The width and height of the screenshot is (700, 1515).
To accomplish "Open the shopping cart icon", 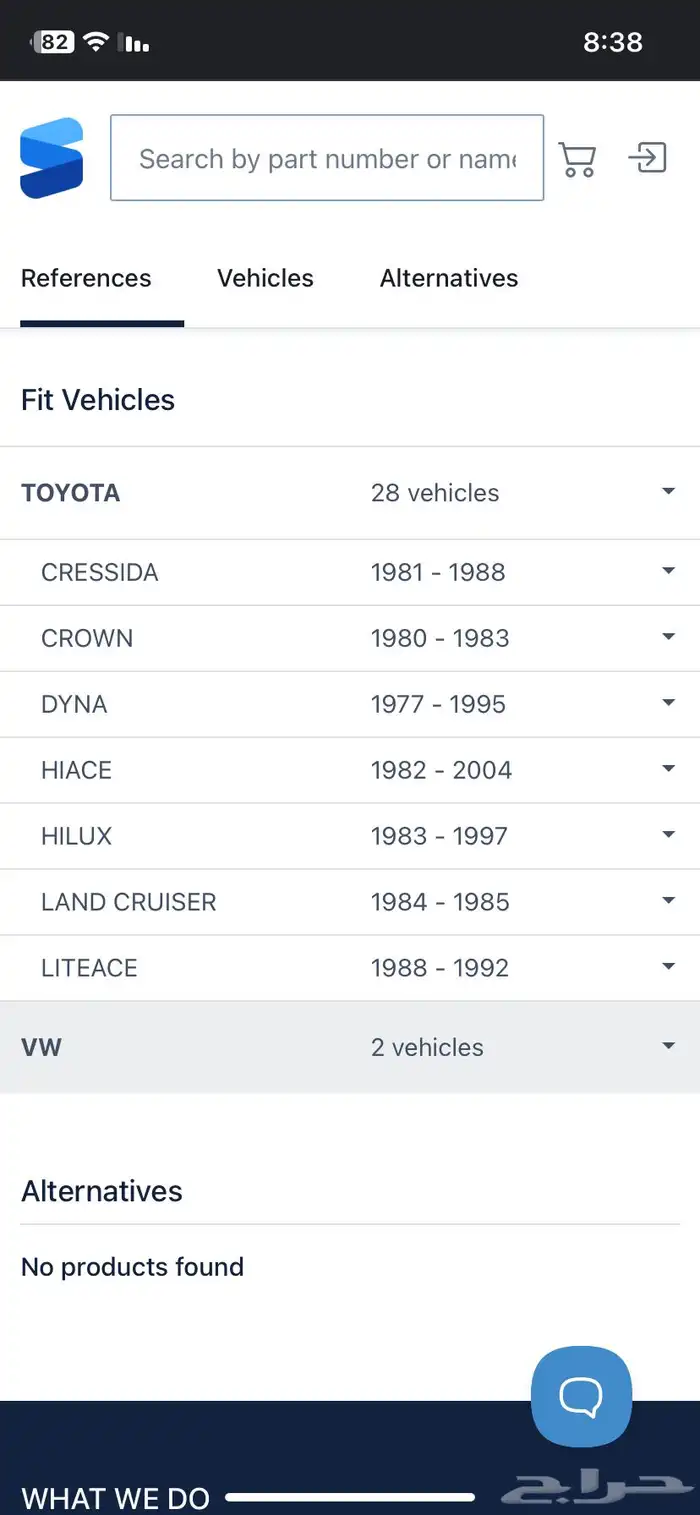I will (x=577, y=159).
